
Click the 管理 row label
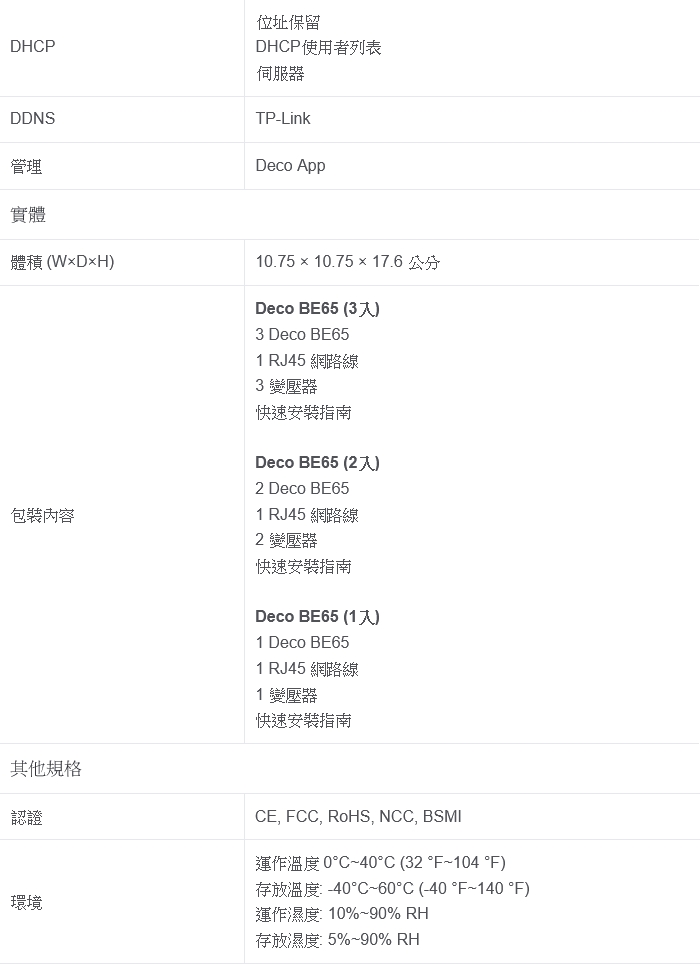pos(26,167)
